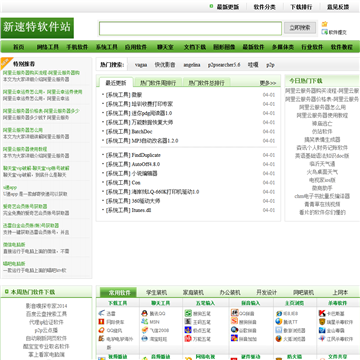The height and width of the screenshot is (360, 360).
Task: Open 搞笑表情生成器 in 今日热门下载
Action: [322, 139]
